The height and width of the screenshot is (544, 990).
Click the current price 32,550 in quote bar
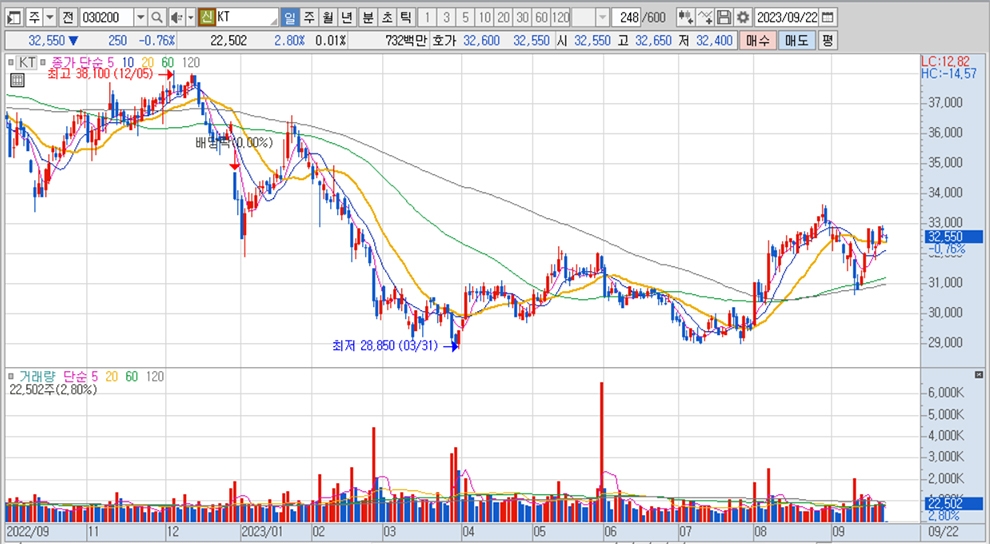coord(47,41)
